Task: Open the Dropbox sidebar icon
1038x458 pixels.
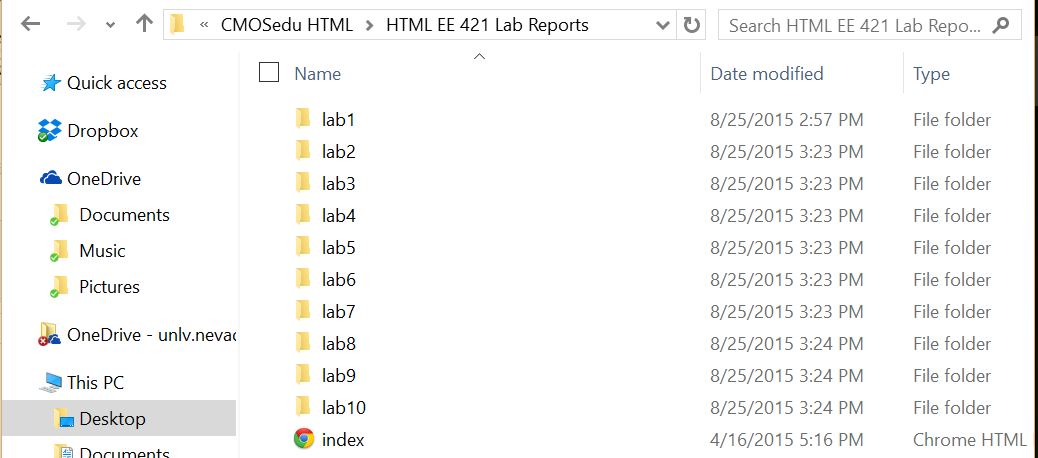Action: 50,131
